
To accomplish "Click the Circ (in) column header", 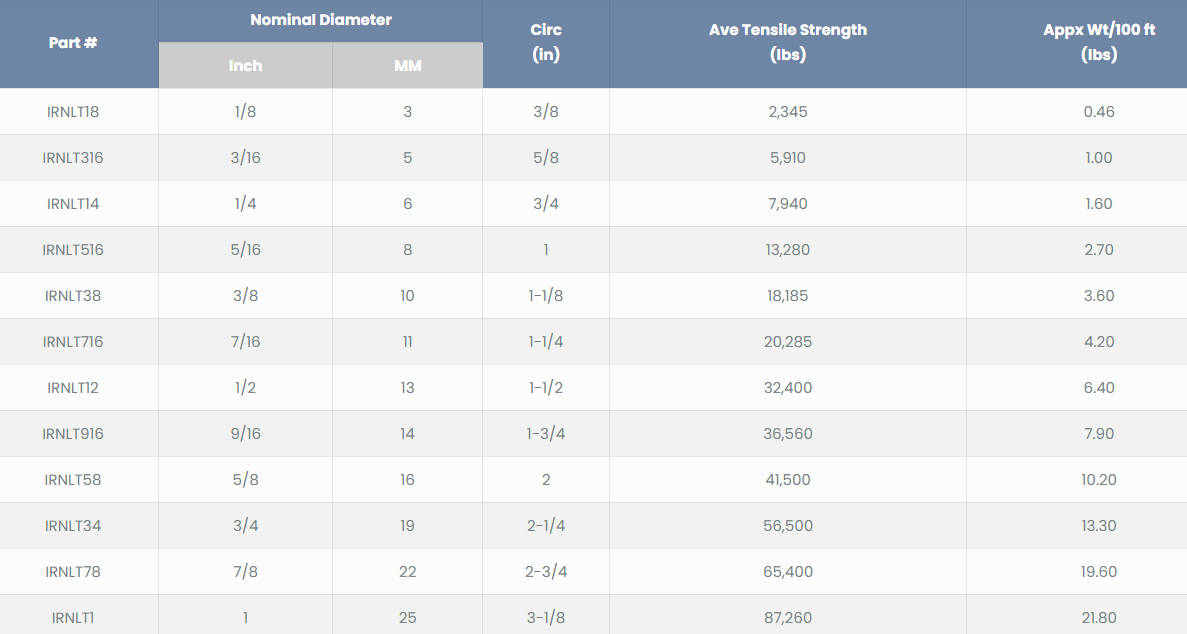I will point(545,43).
